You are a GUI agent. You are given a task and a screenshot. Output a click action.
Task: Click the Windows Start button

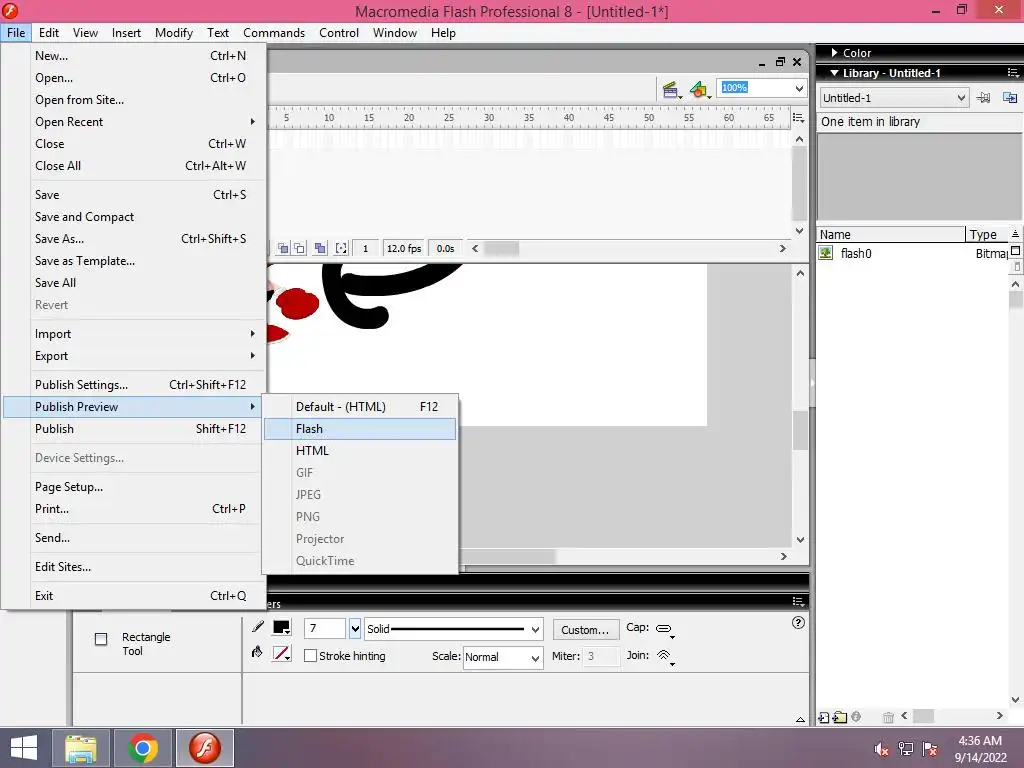pos(24,748)
